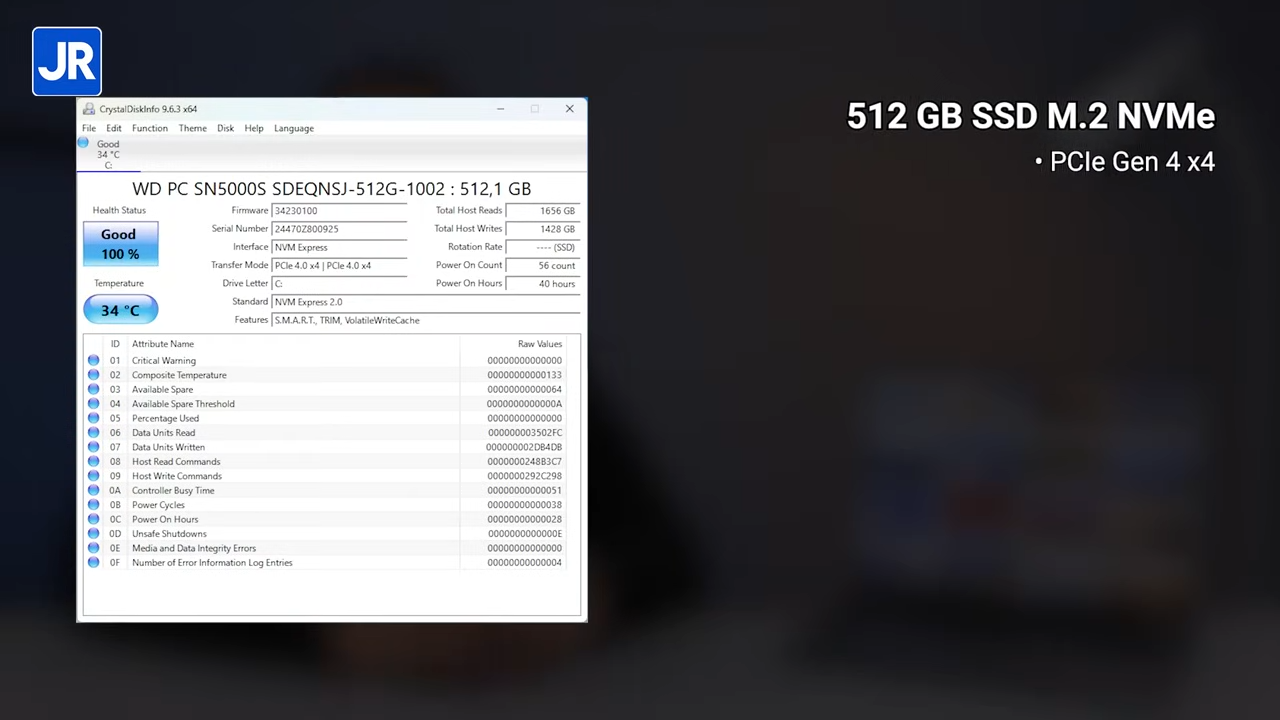The width and height of the screenshot is (1280, 720).
Task: Click the 34 °C temperature button
Action: pos(119,310)
